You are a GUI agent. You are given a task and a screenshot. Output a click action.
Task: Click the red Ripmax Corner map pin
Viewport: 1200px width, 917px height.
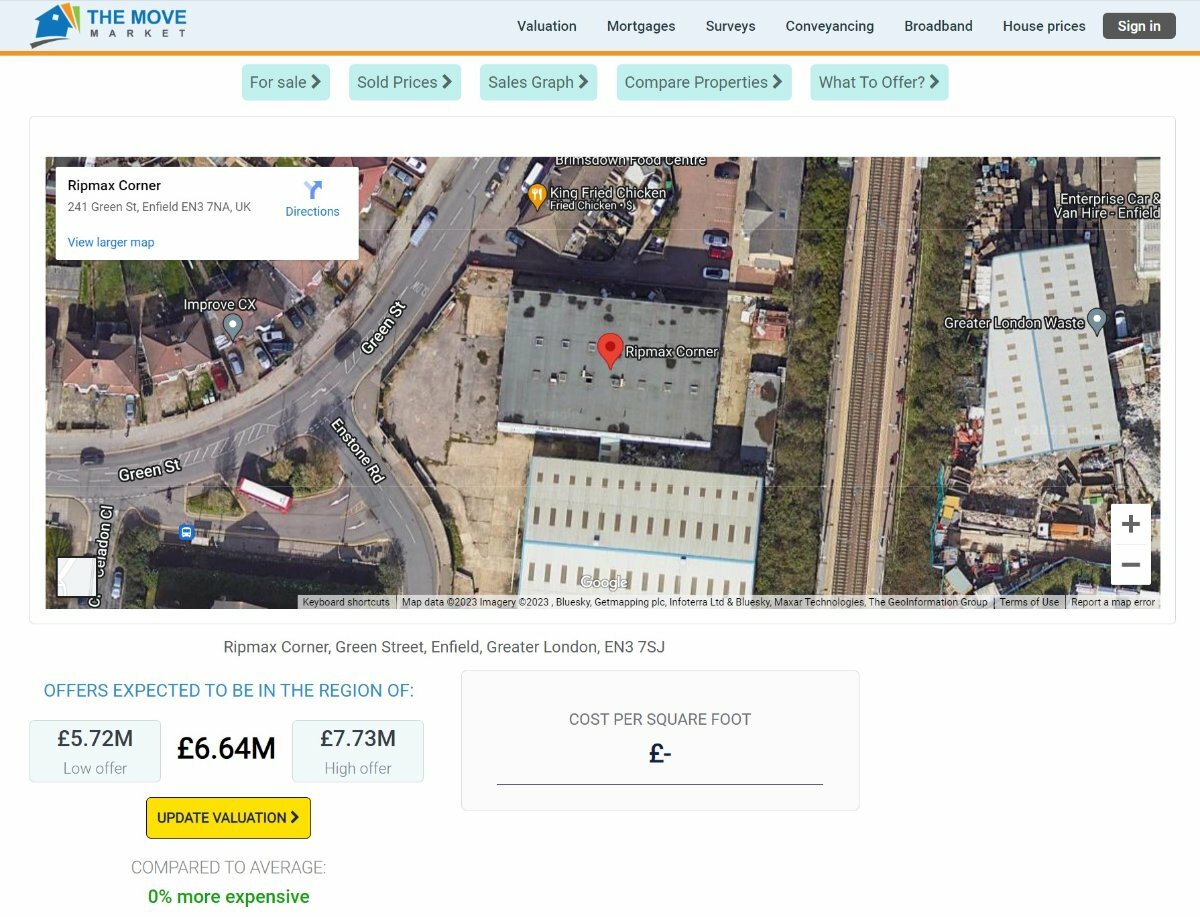[610, 351]
